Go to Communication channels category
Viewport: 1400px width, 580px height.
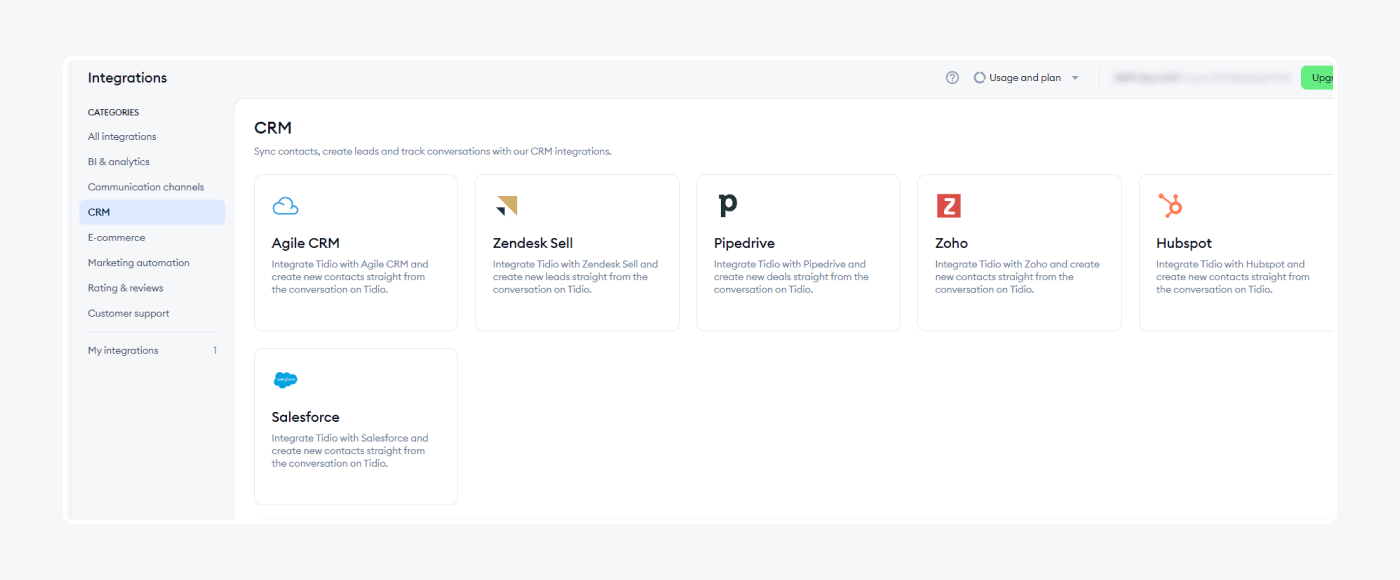point(145,187)
